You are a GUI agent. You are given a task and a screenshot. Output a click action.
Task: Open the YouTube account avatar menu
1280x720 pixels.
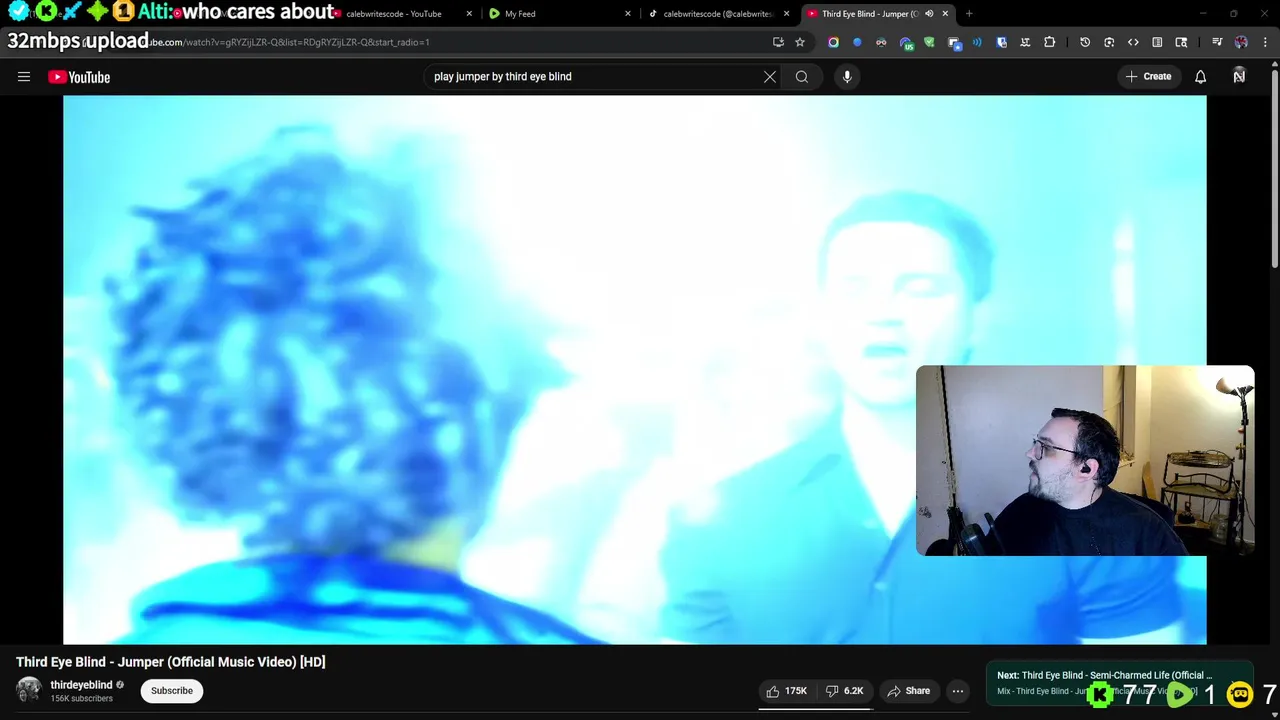1239,76
